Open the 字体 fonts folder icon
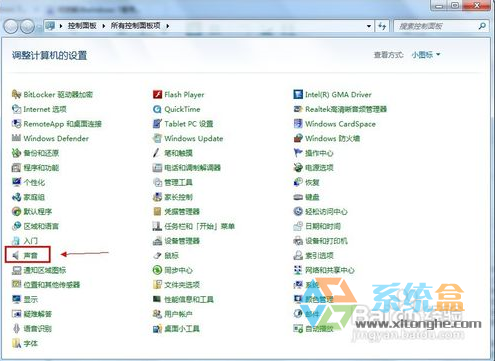This screenshot has width=495, height=361. click(16, 343)
